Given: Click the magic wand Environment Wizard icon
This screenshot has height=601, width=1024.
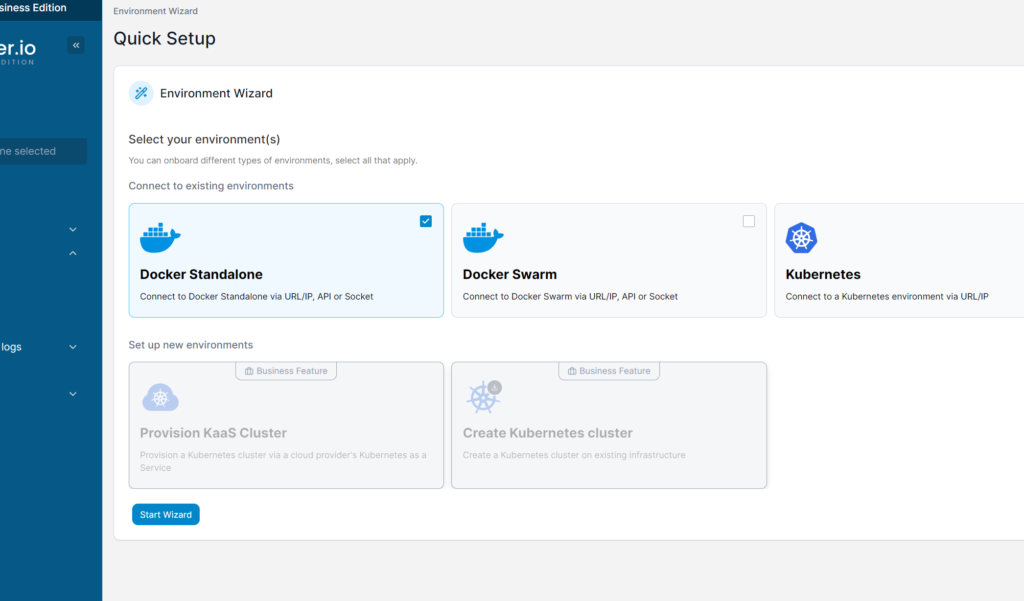Looking at the screenshot, I should click(141, 93).
